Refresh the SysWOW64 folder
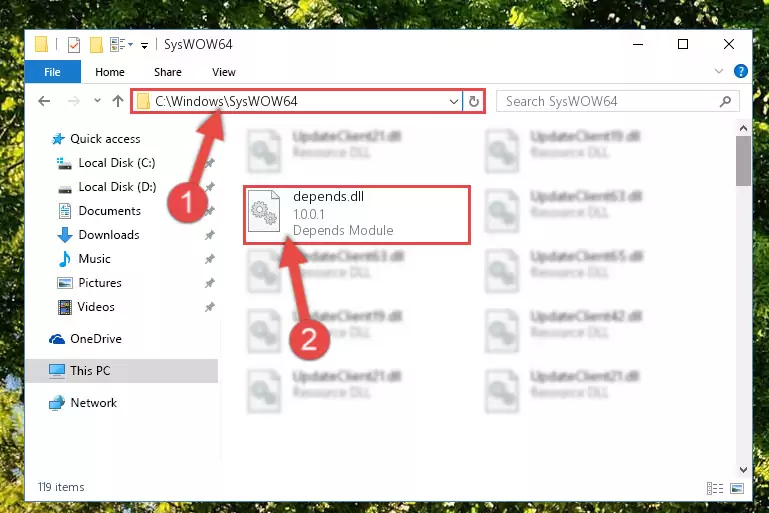 tap(473, 102)
